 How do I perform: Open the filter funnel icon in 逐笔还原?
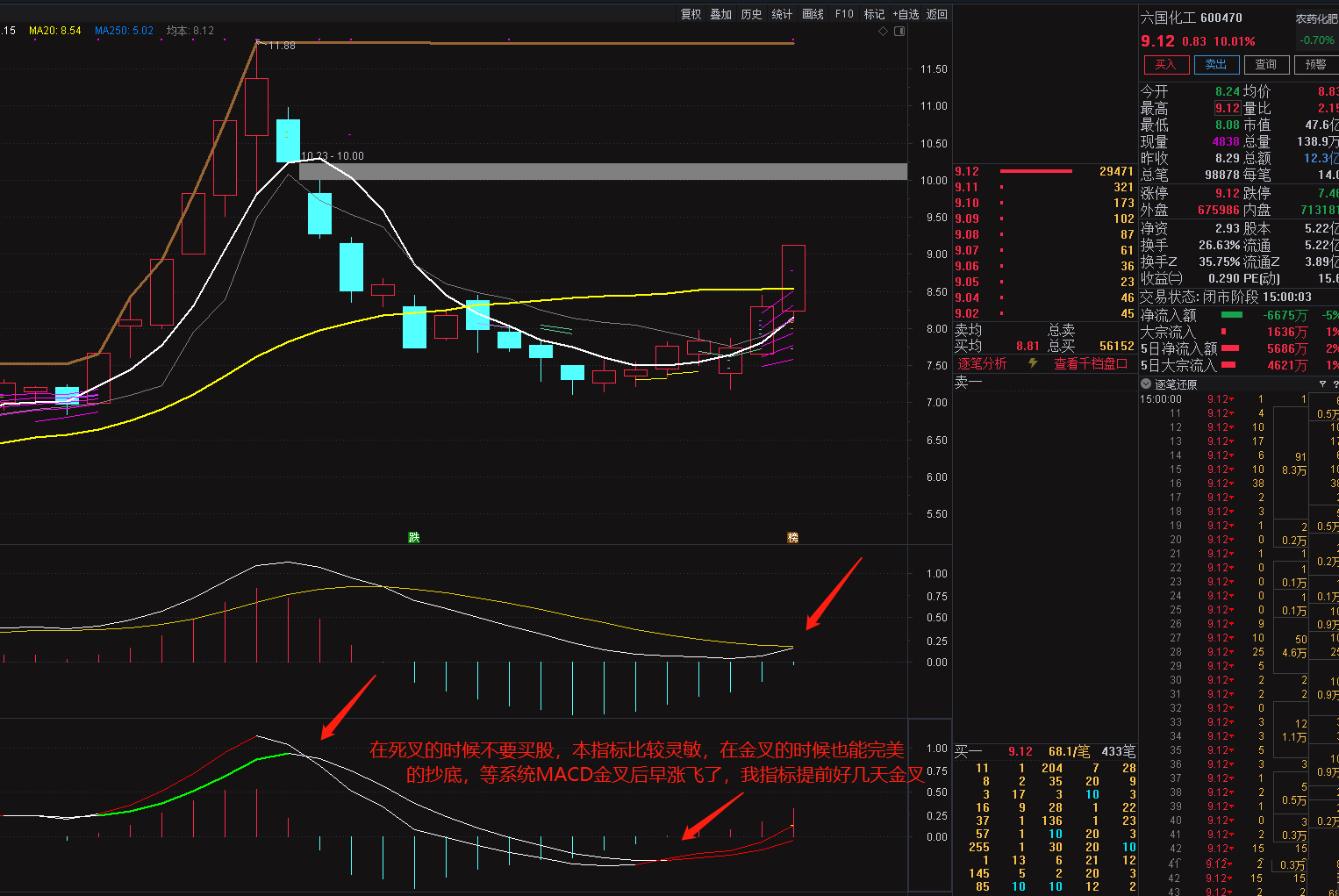(x=1322, y=384)
